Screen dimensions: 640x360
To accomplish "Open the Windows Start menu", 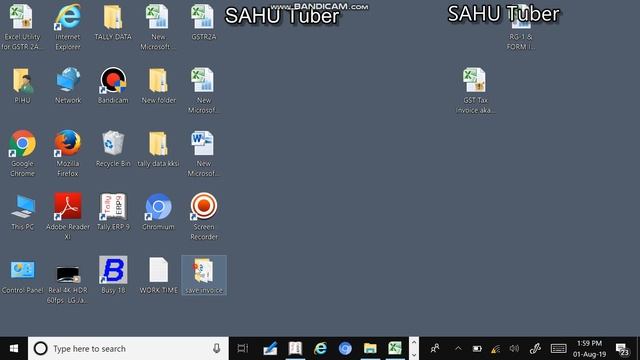I will point(14,349).
